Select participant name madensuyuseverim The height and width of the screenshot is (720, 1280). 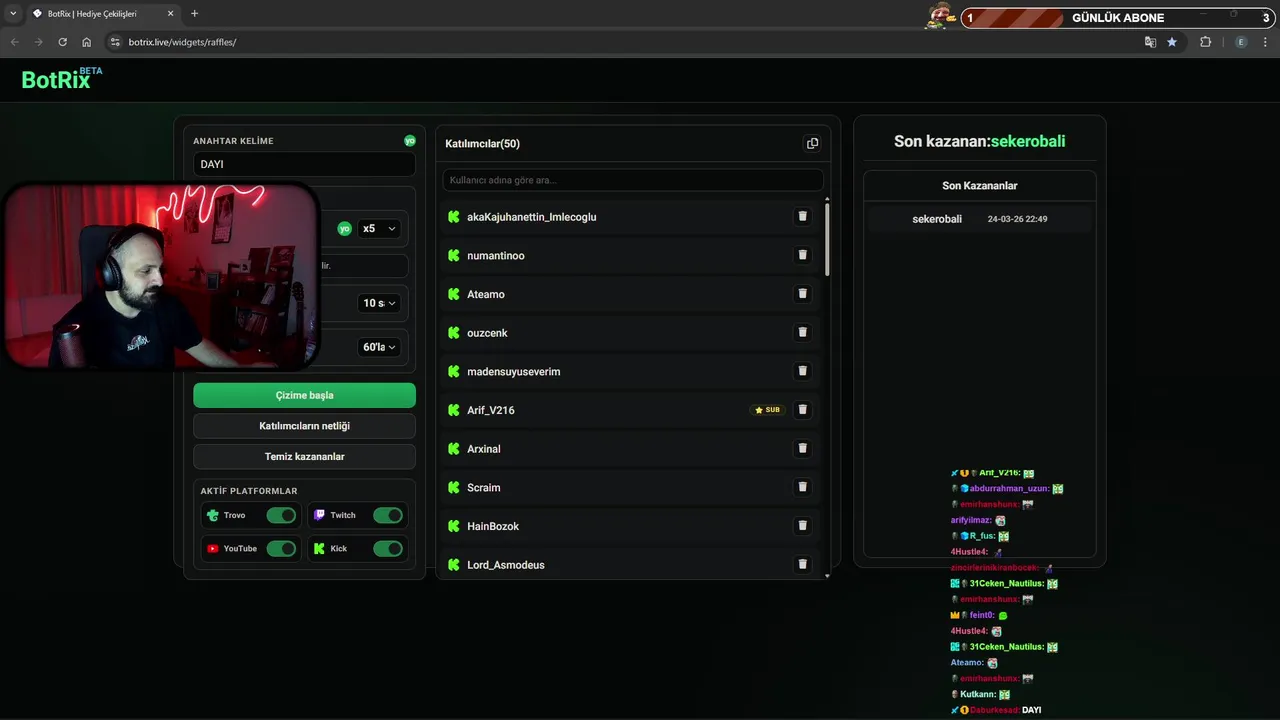[513, 371]
